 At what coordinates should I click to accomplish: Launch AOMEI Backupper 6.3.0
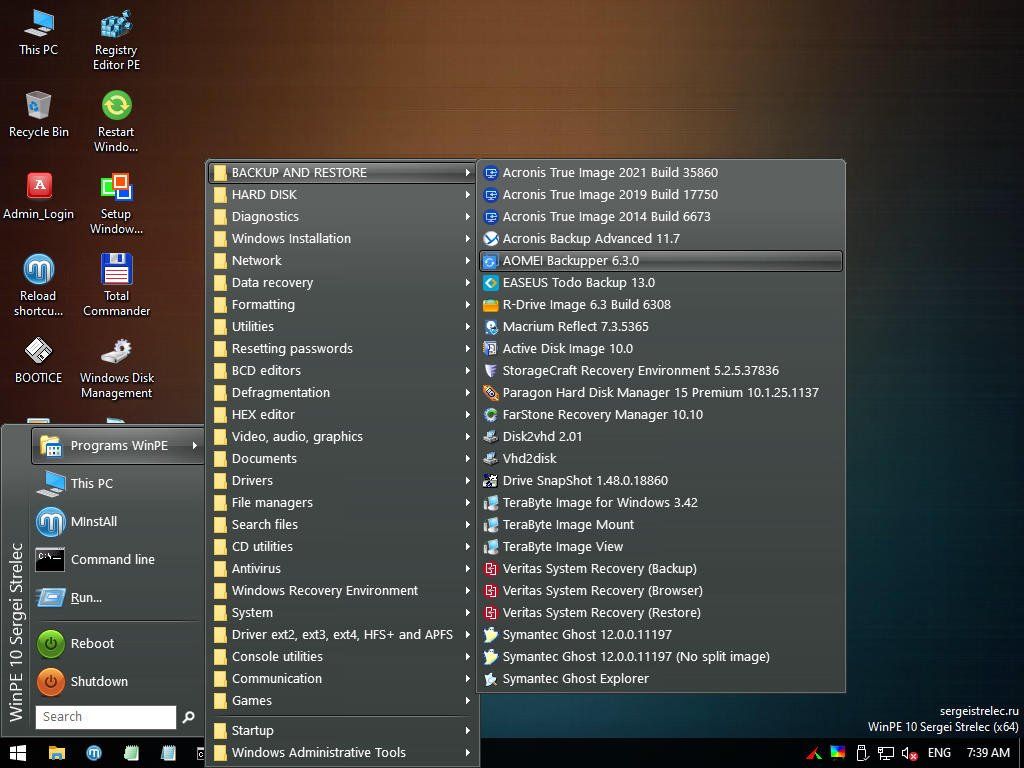661,261
